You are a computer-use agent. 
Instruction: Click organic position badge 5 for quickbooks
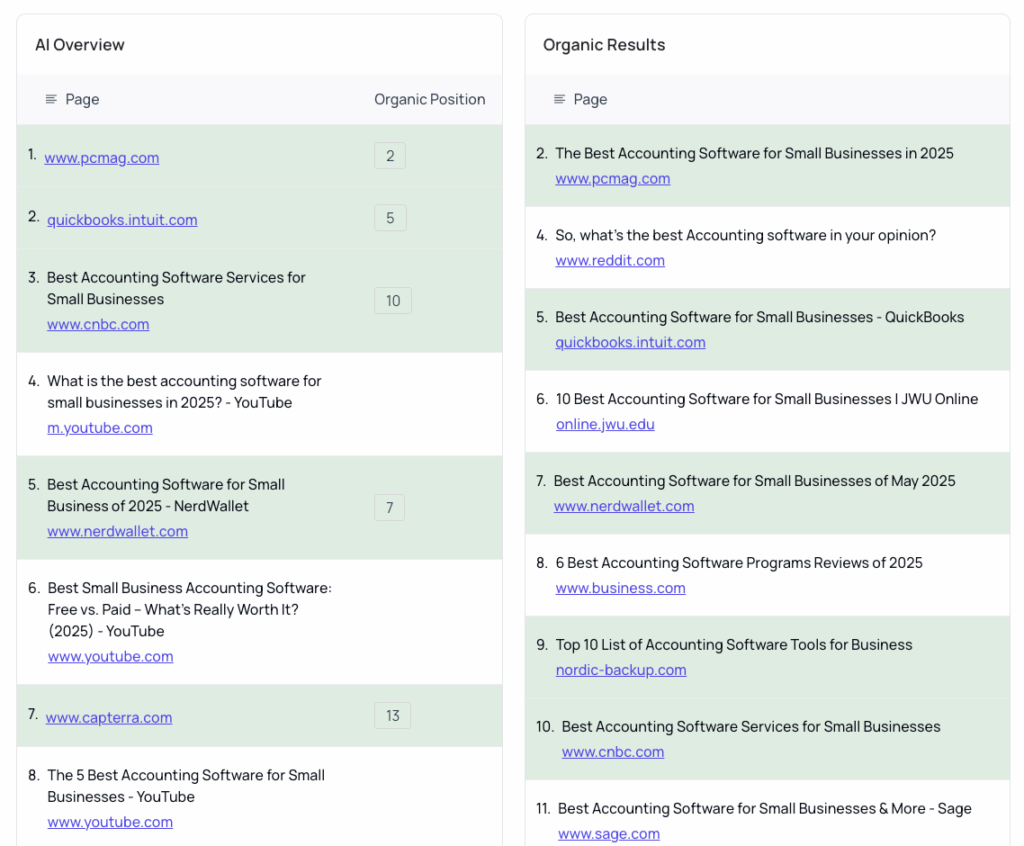pos(391,218)
